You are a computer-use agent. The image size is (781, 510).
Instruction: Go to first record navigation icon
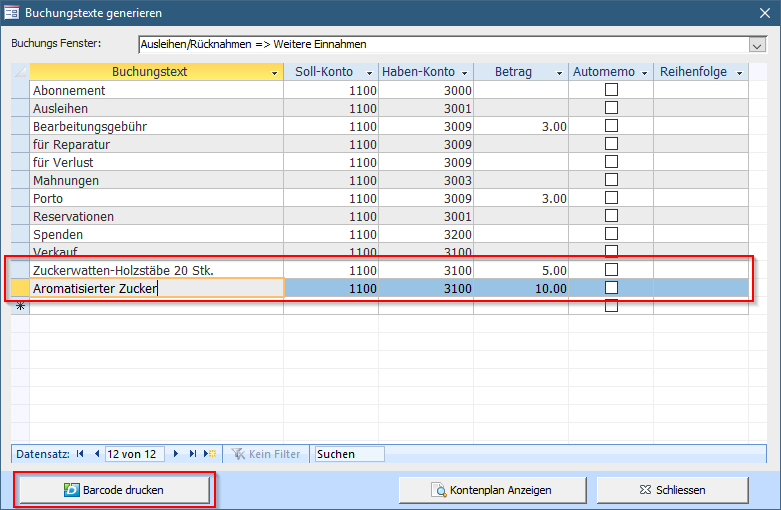pyautogui.click(x=80, y=454)
